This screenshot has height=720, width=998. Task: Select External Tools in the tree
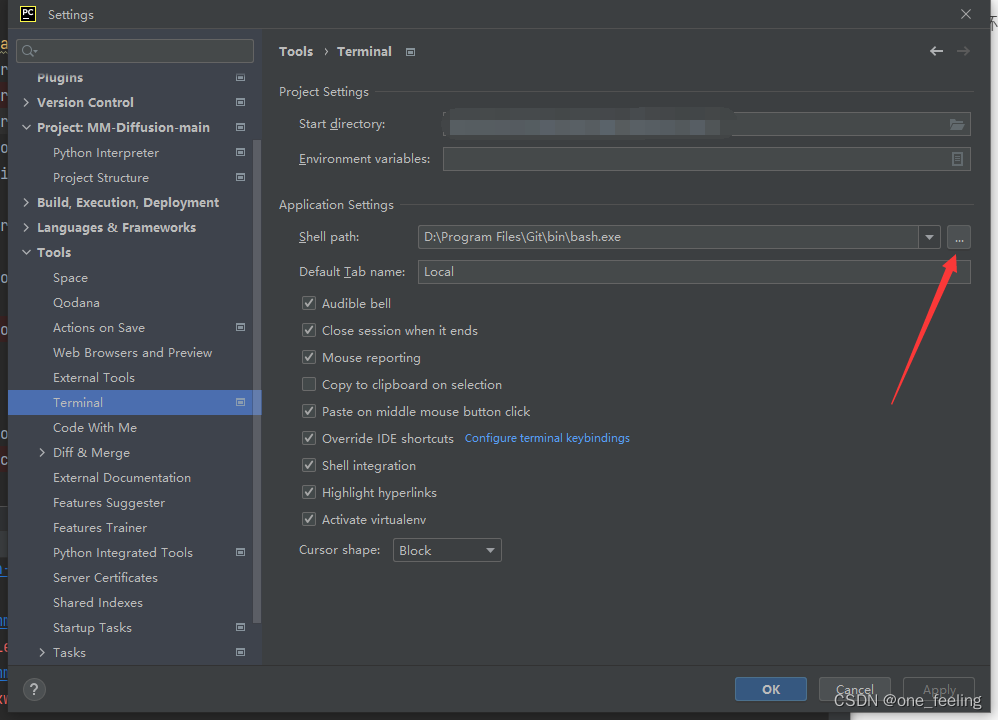click(94, 378)
